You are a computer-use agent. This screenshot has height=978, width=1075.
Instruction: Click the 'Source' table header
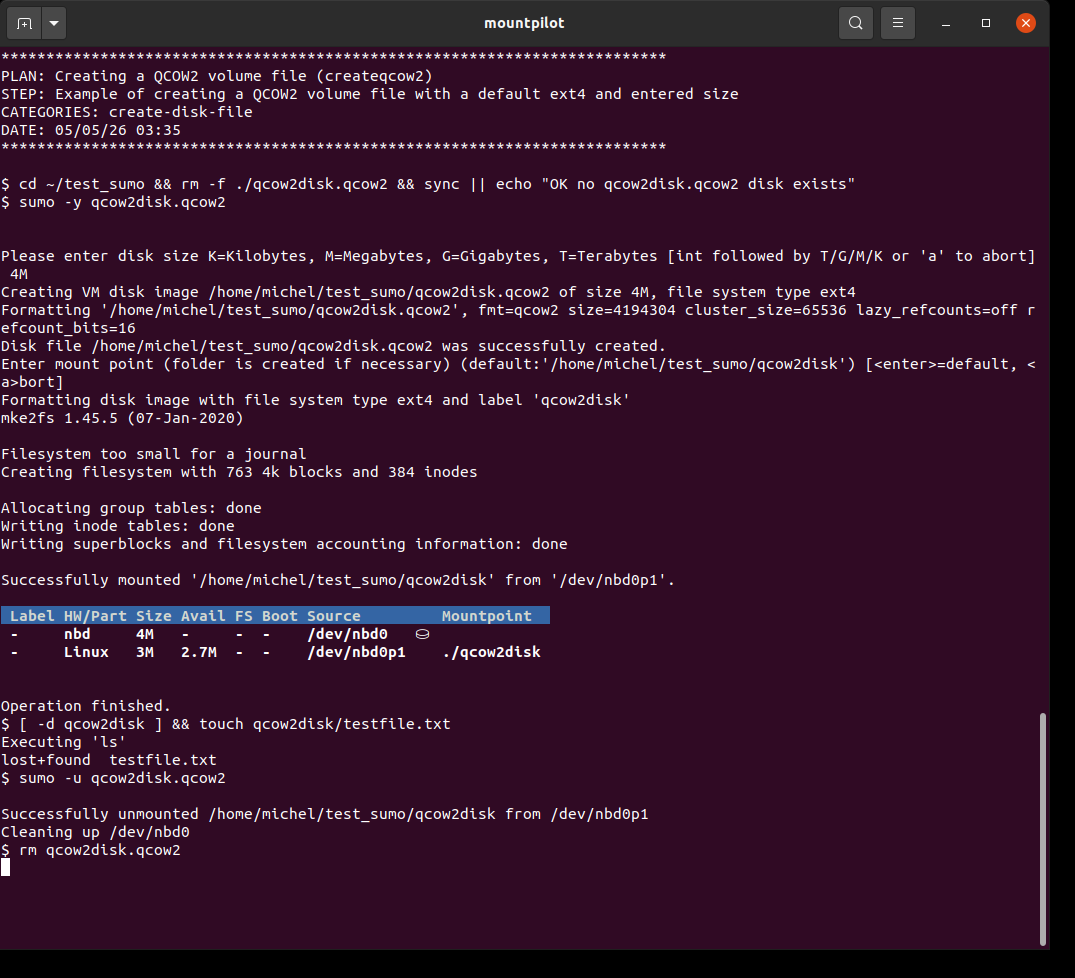click(334, 615)
